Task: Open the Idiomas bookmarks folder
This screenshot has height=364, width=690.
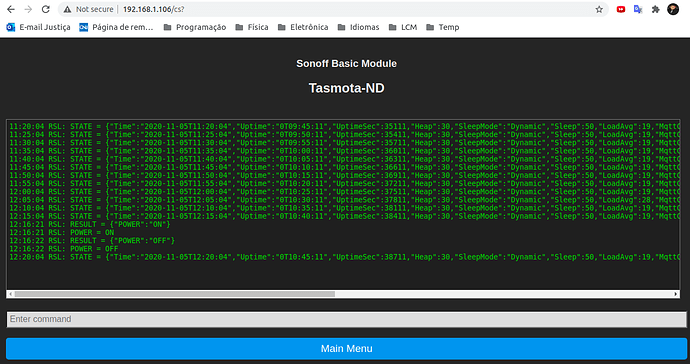Action: point(358,27)
